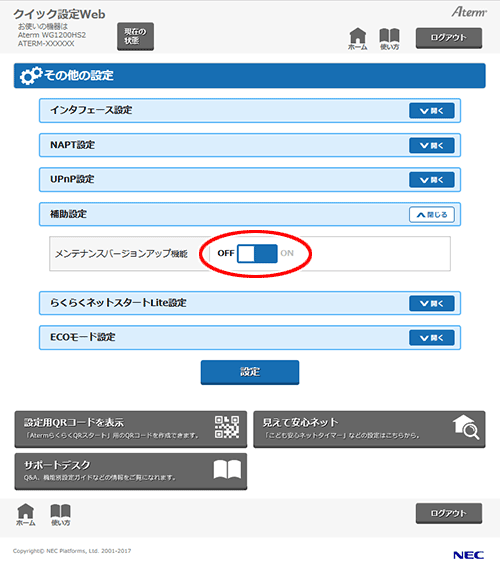Screen dimensions: 500x568
Task: Expand the NAPT設定 section
Action: tap(432, 145)
